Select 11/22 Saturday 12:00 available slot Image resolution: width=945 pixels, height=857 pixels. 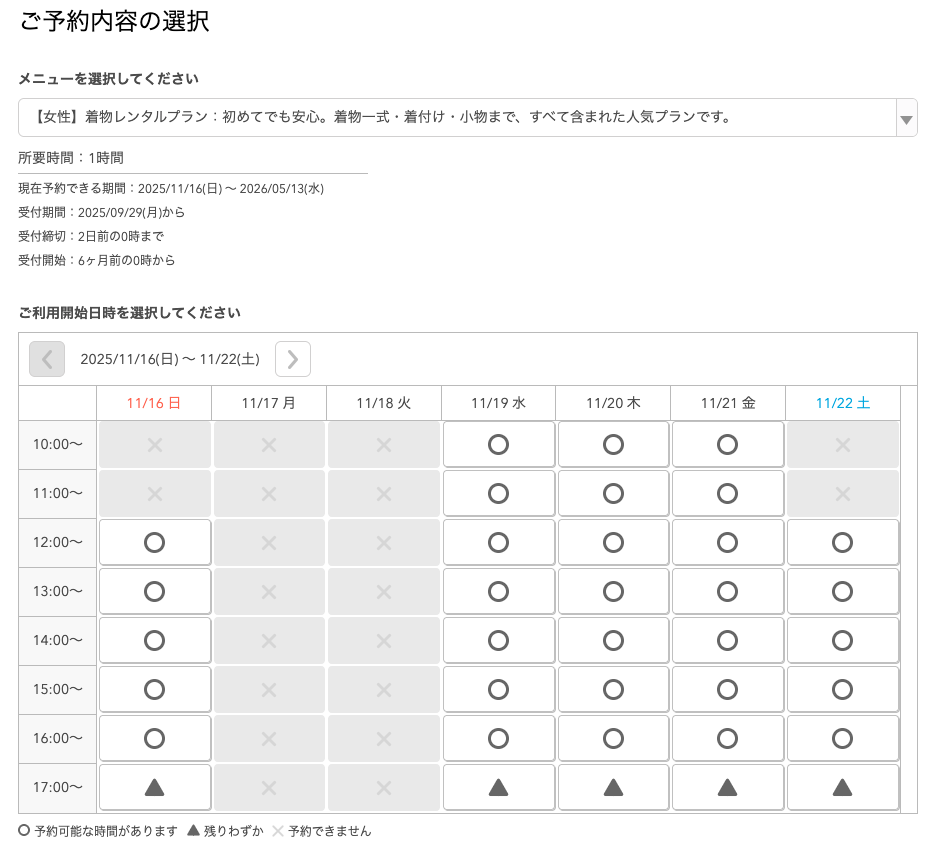point(843,542)
